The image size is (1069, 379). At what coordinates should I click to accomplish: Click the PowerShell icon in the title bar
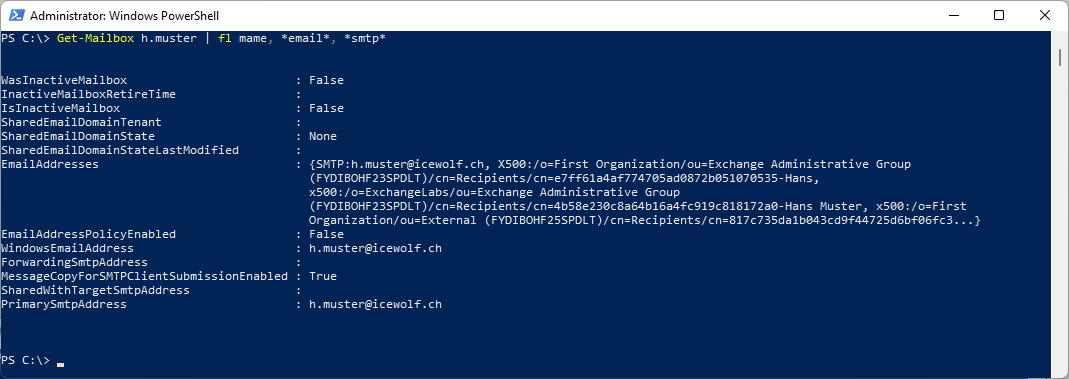pyautogui.click(x=16, y=15)
